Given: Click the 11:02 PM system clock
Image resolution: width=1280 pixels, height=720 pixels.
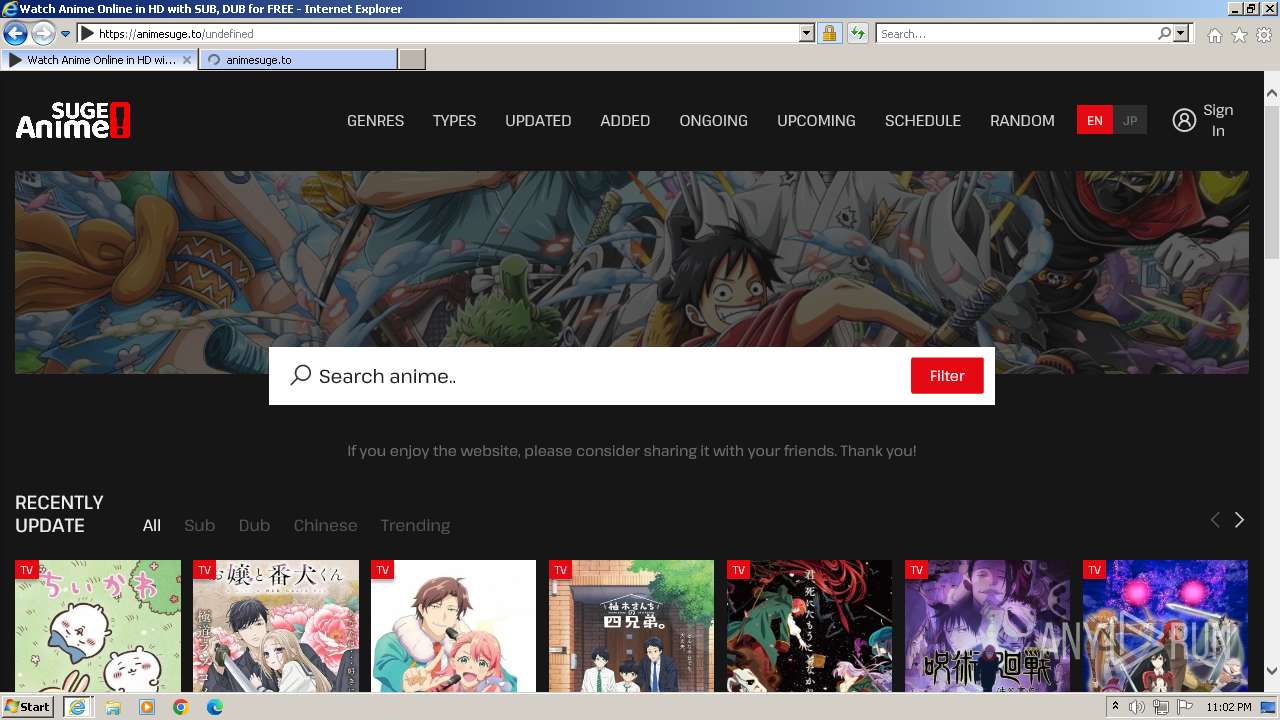Looking at the screenshot, I should pos(1229,707).
